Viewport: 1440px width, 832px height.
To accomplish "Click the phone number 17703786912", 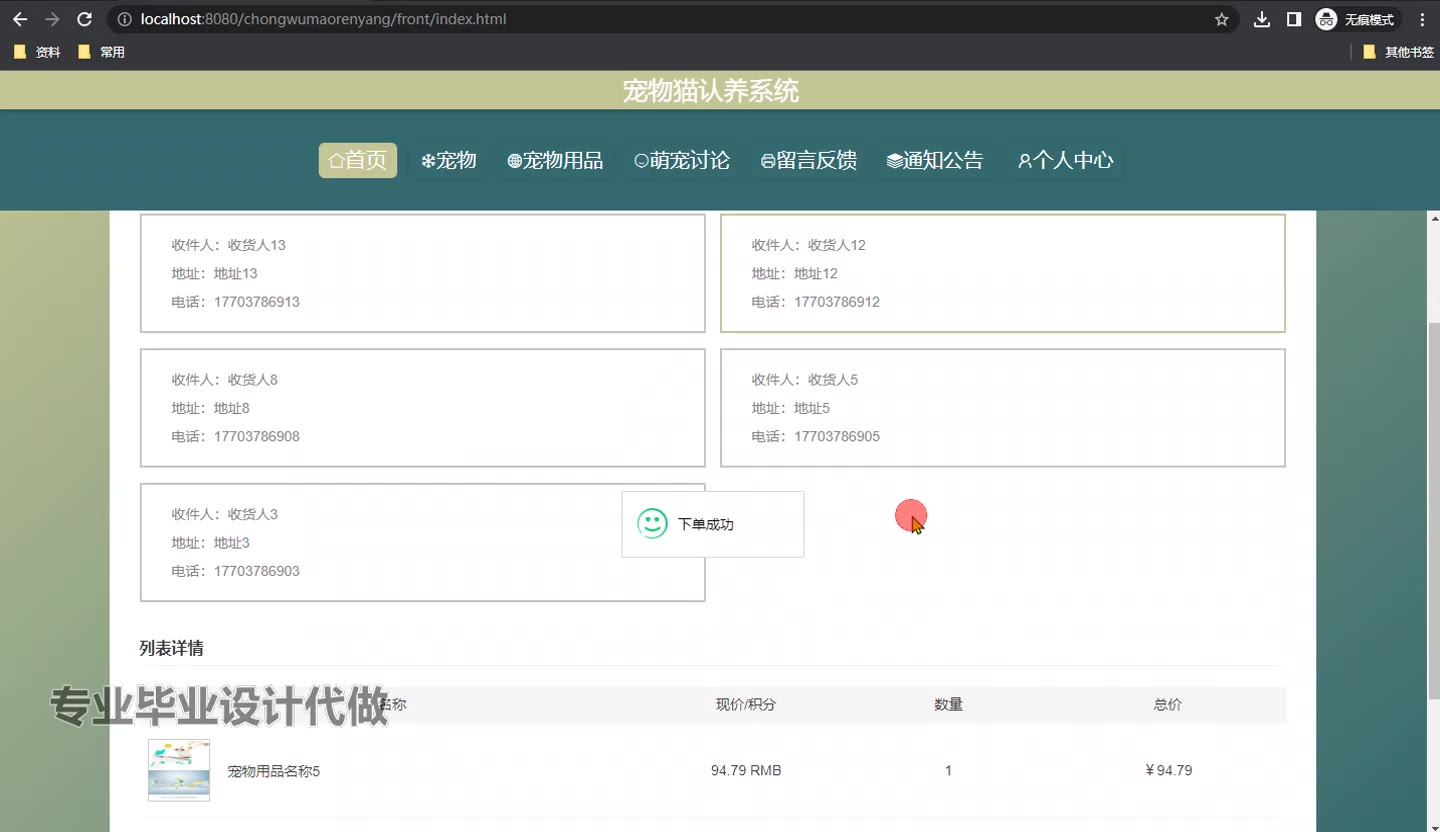I will (837, 302).
